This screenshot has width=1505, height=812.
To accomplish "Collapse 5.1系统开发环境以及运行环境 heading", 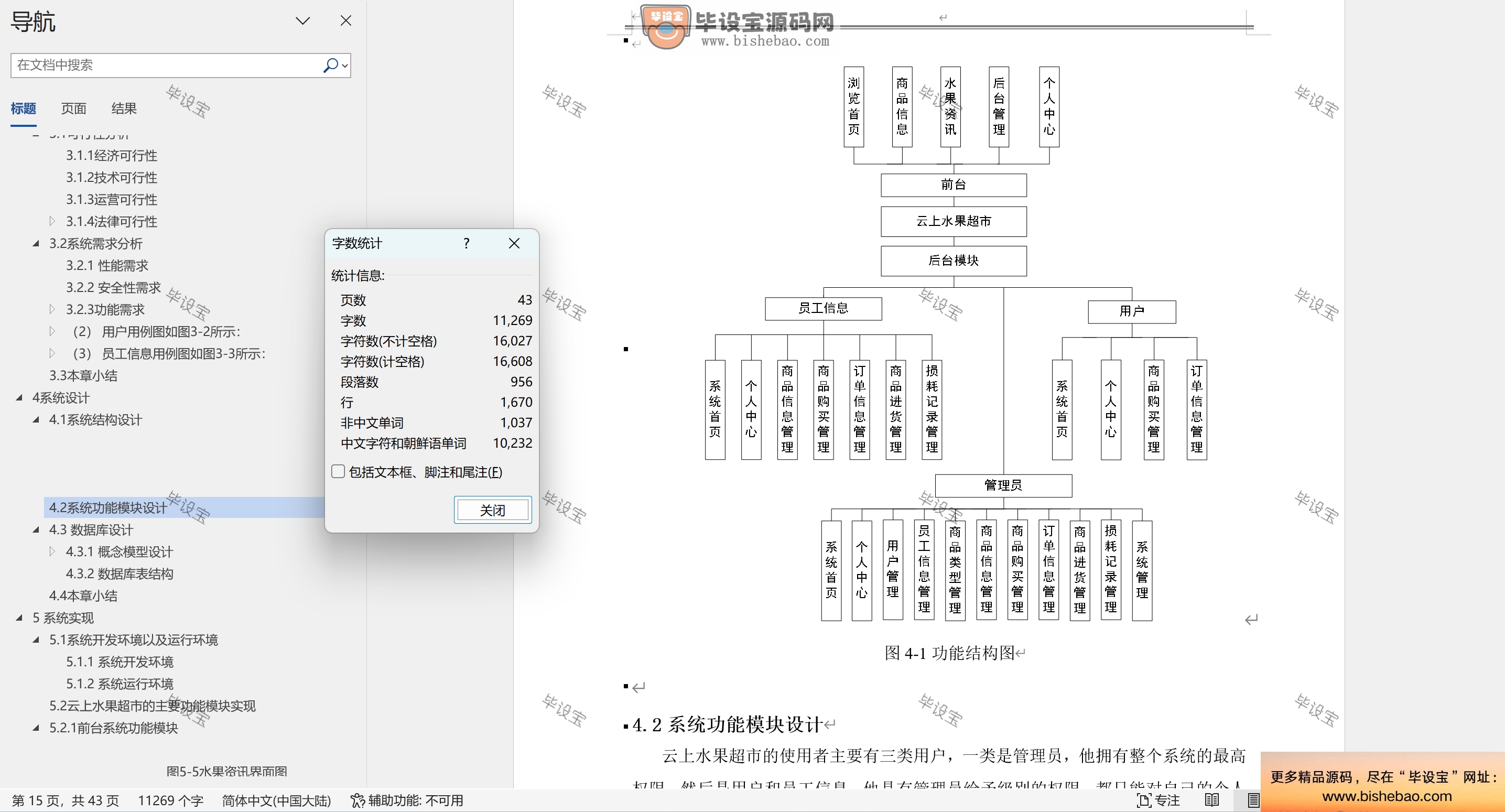I will pyautogui.click(x=36, y=640).
